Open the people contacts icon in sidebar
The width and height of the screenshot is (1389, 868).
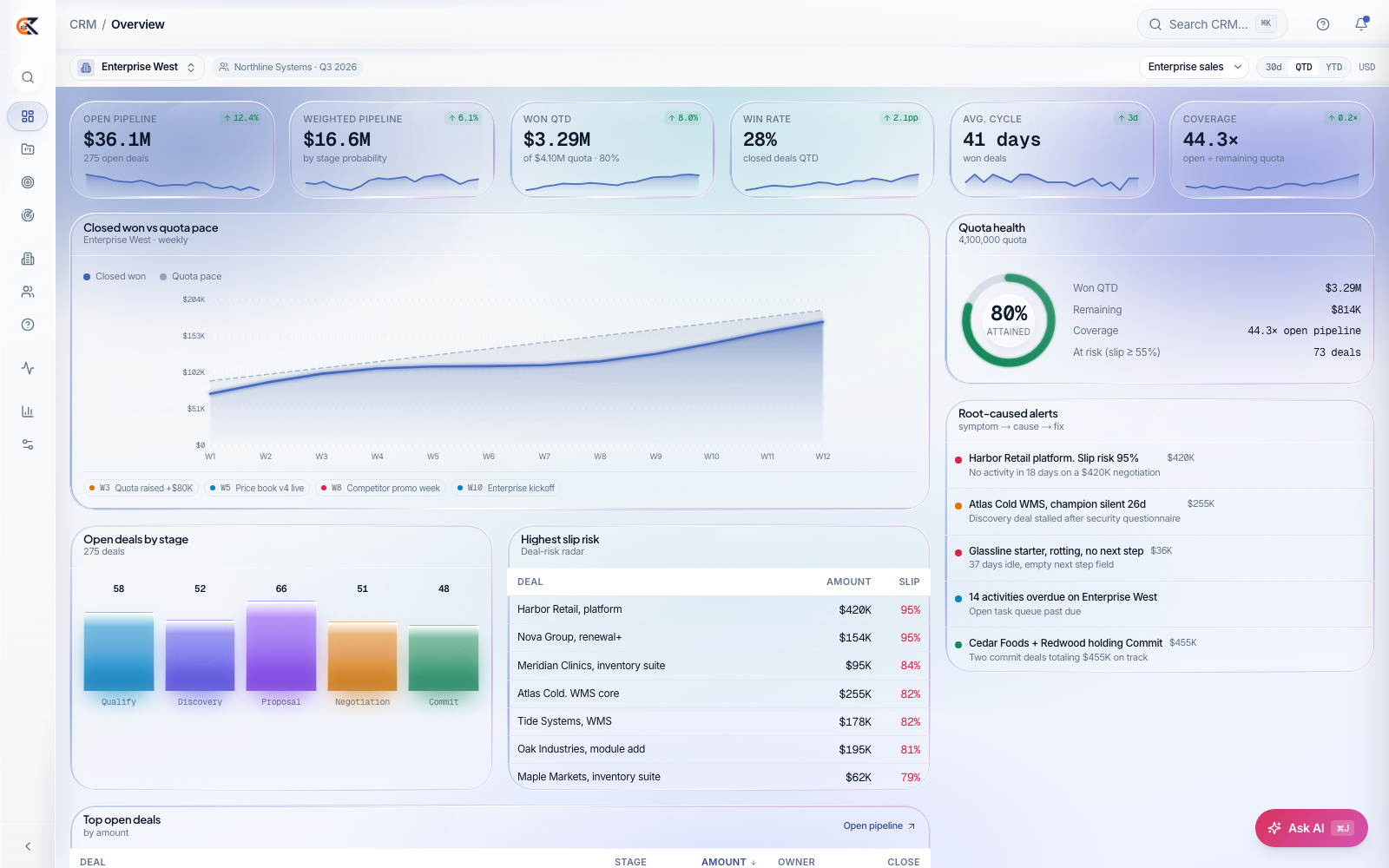tap(28, 292)
